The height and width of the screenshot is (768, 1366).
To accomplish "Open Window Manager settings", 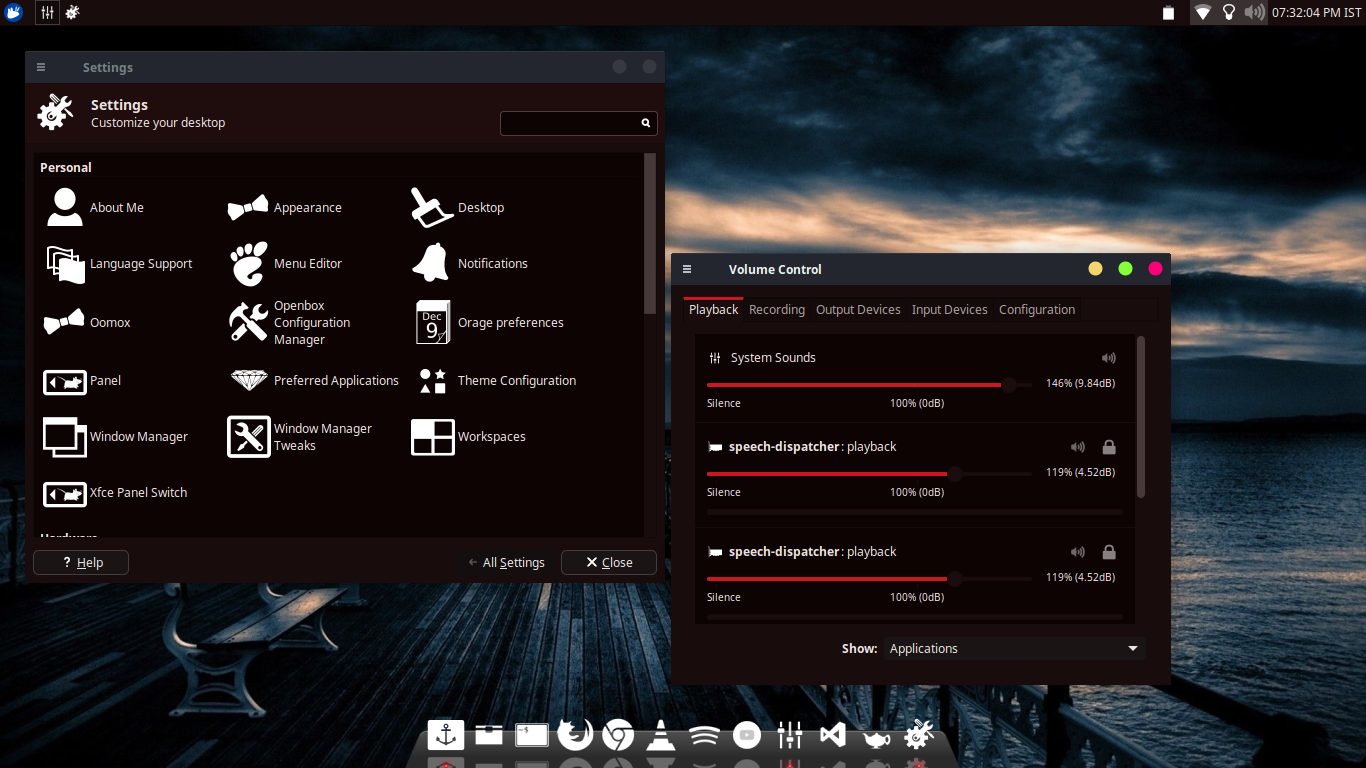I will (x=116, y=437).
